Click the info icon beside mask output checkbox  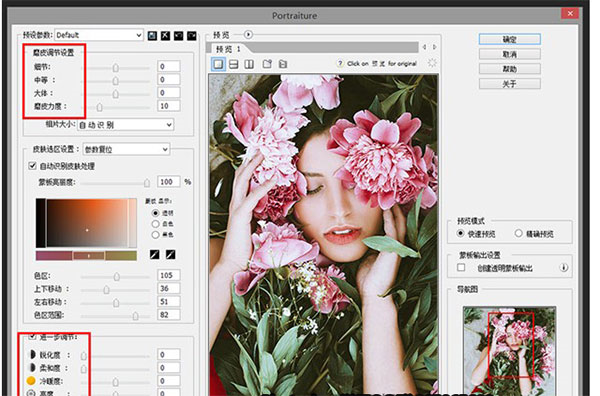point(563,267)
